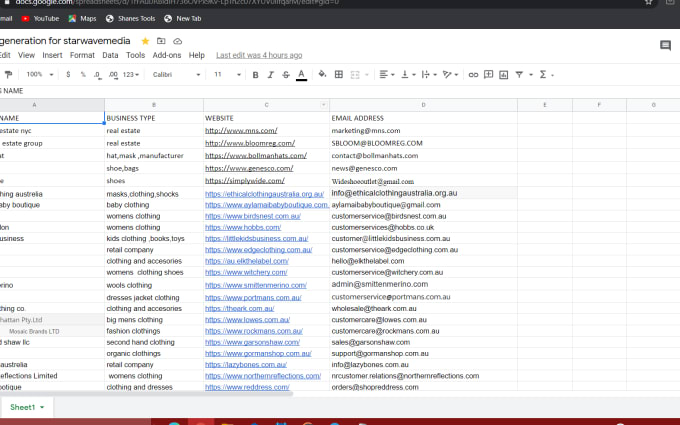Open YouTube bookmark
The image size is (680, 425).
[x=40, y=19]
